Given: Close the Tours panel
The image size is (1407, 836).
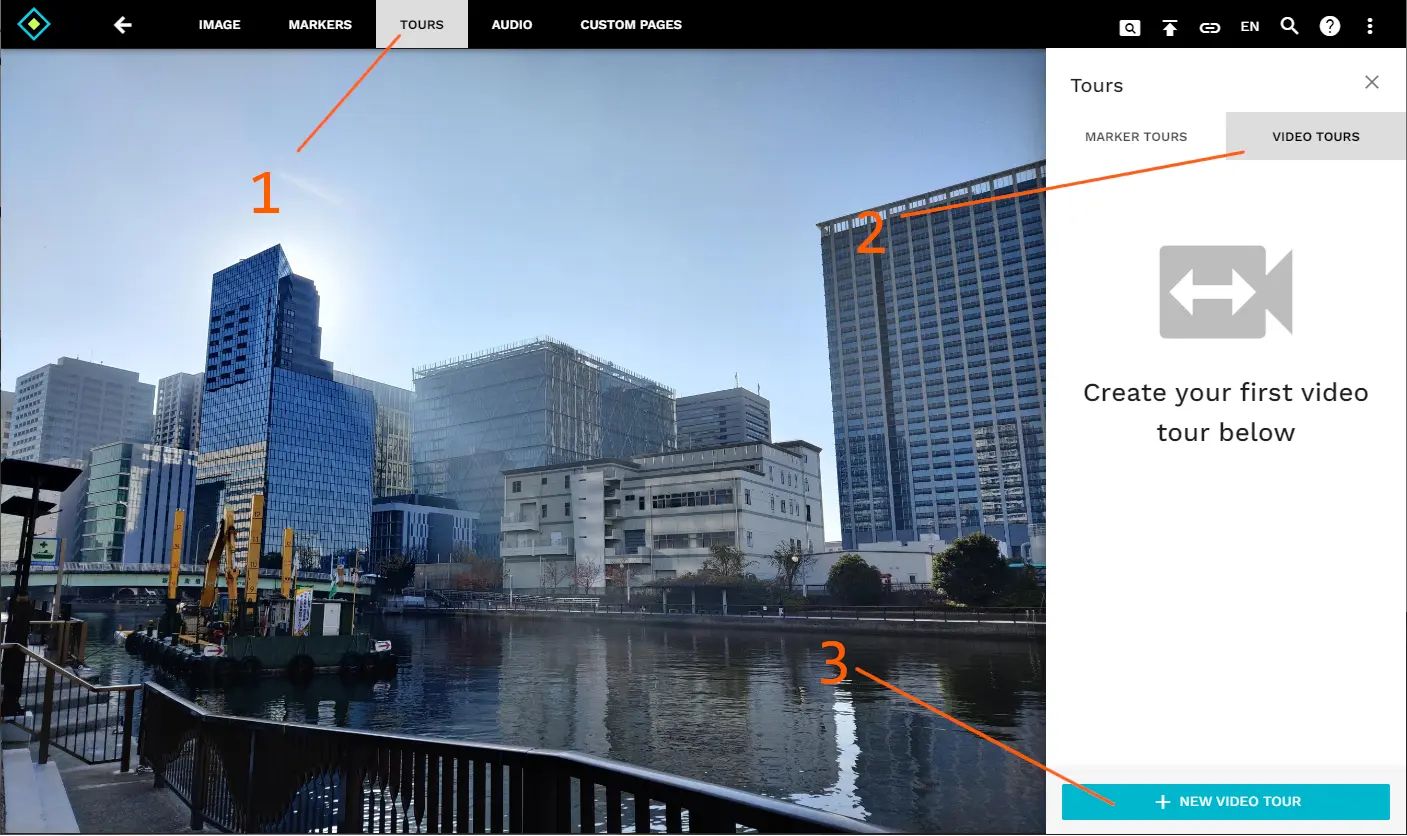Looking at the screenshot, I should 1371,82.
